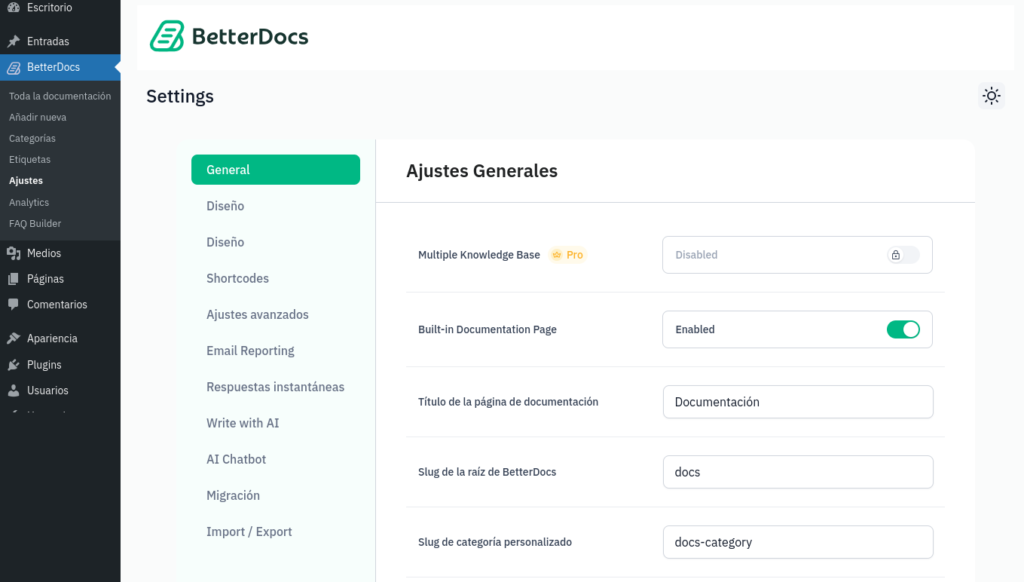Open Analytics submenu link
1024x582 pixels.
click(x=29, y=202)
